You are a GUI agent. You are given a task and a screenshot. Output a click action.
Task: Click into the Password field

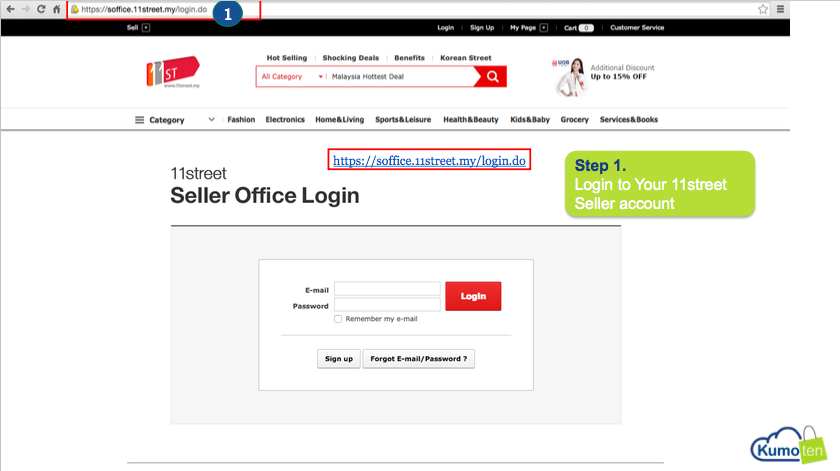coord(387,305)
